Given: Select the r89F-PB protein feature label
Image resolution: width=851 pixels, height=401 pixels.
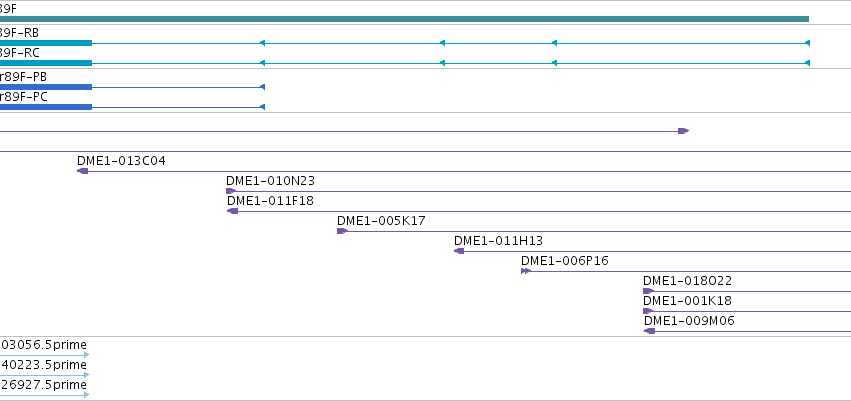Looking at the screenshot, I should [23, 77].
